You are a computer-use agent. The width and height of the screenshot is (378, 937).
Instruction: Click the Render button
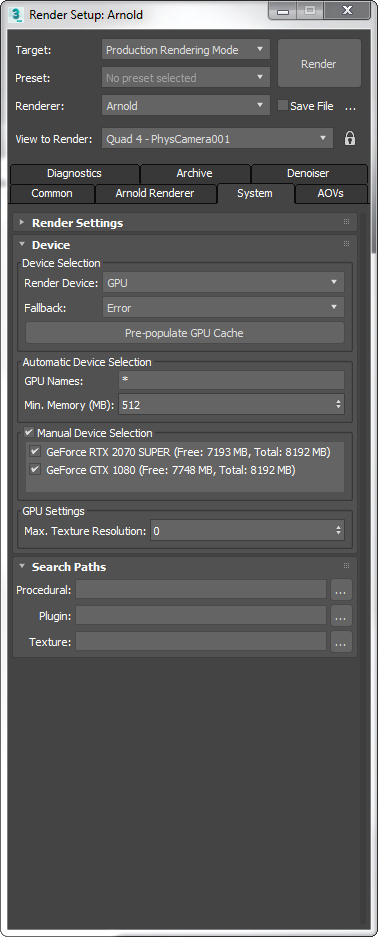[319, 64]
